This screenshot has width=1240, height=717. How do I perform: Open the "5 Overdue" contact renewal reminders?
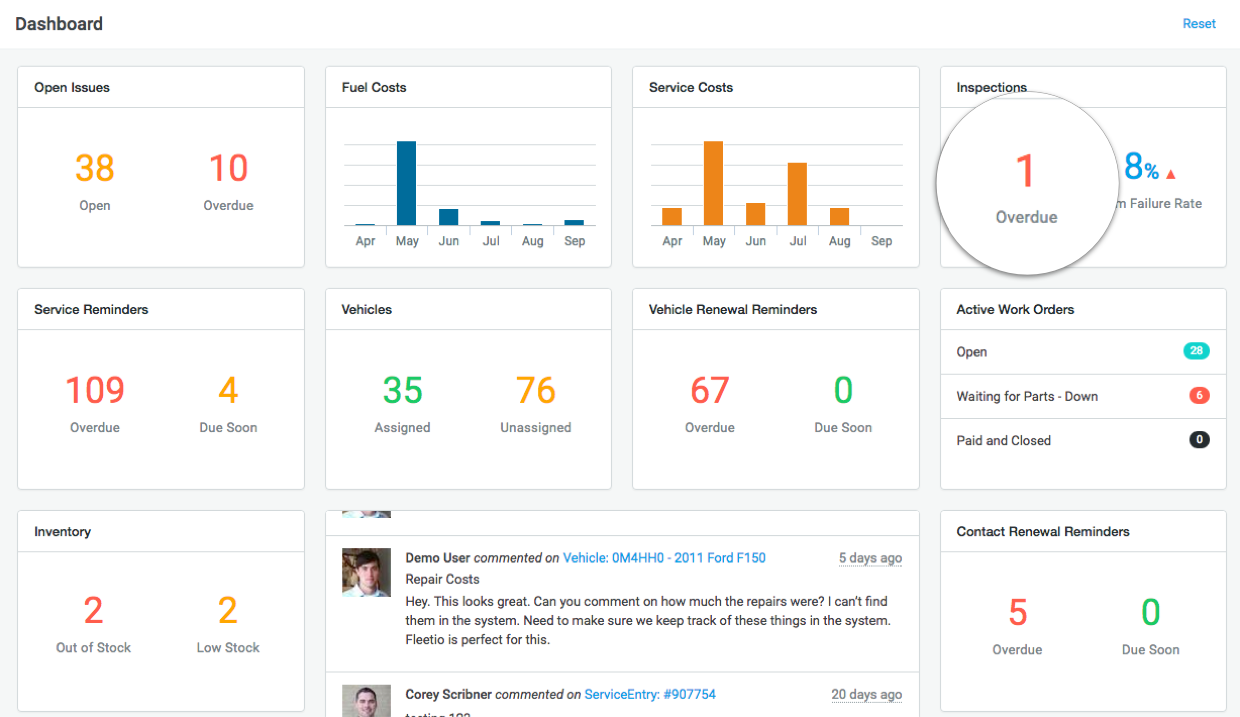(1017, 611)
